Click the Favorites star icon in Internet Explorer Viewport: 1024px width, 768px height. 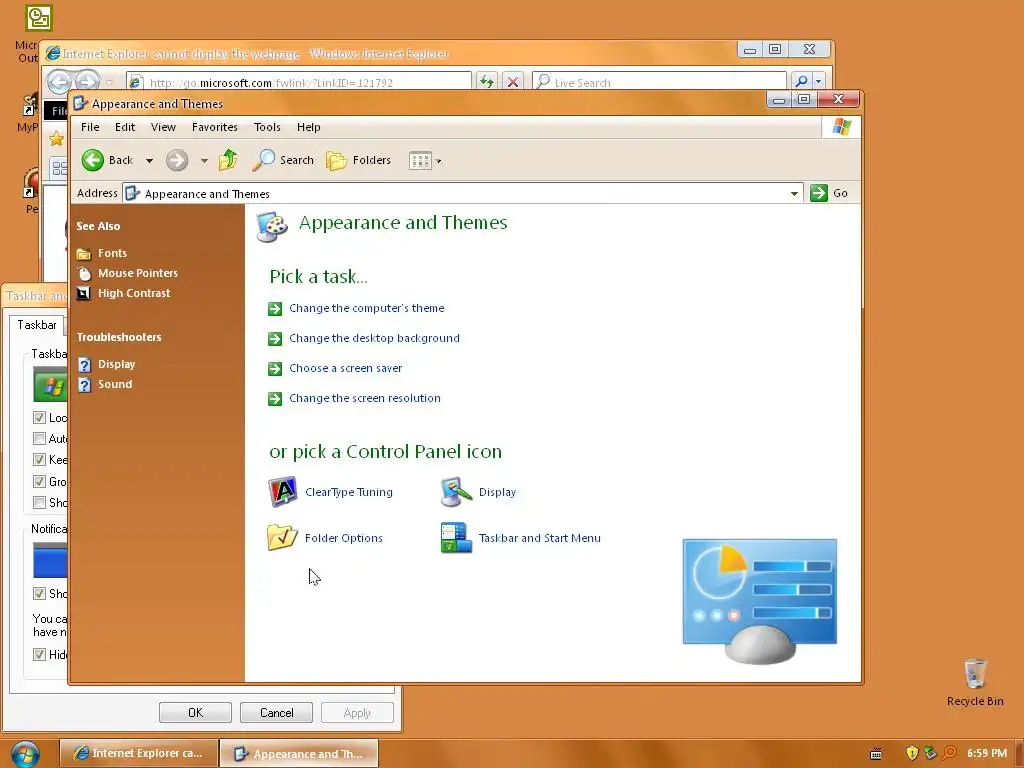pos(57,138)
